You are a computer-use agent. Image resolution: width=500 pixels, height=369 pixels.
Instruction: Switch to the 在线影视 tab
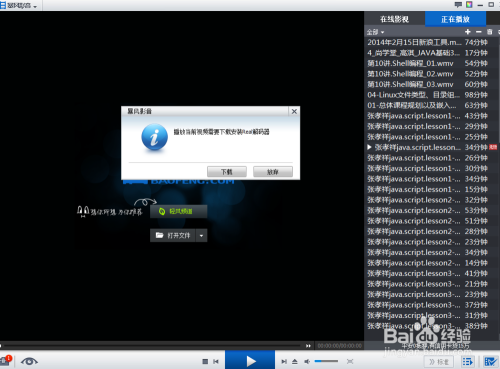[394, 19]
